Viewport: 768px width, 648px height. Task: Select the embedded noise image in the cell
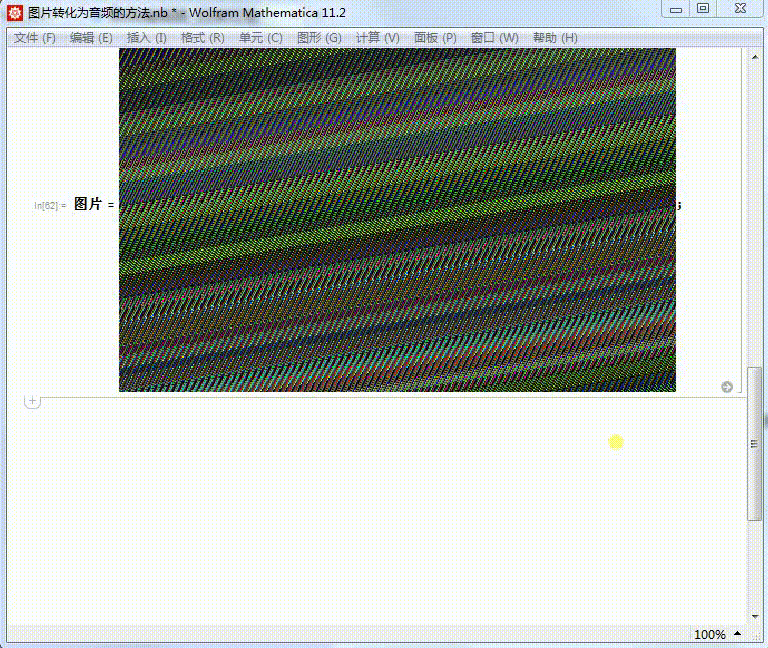(397, 219)
